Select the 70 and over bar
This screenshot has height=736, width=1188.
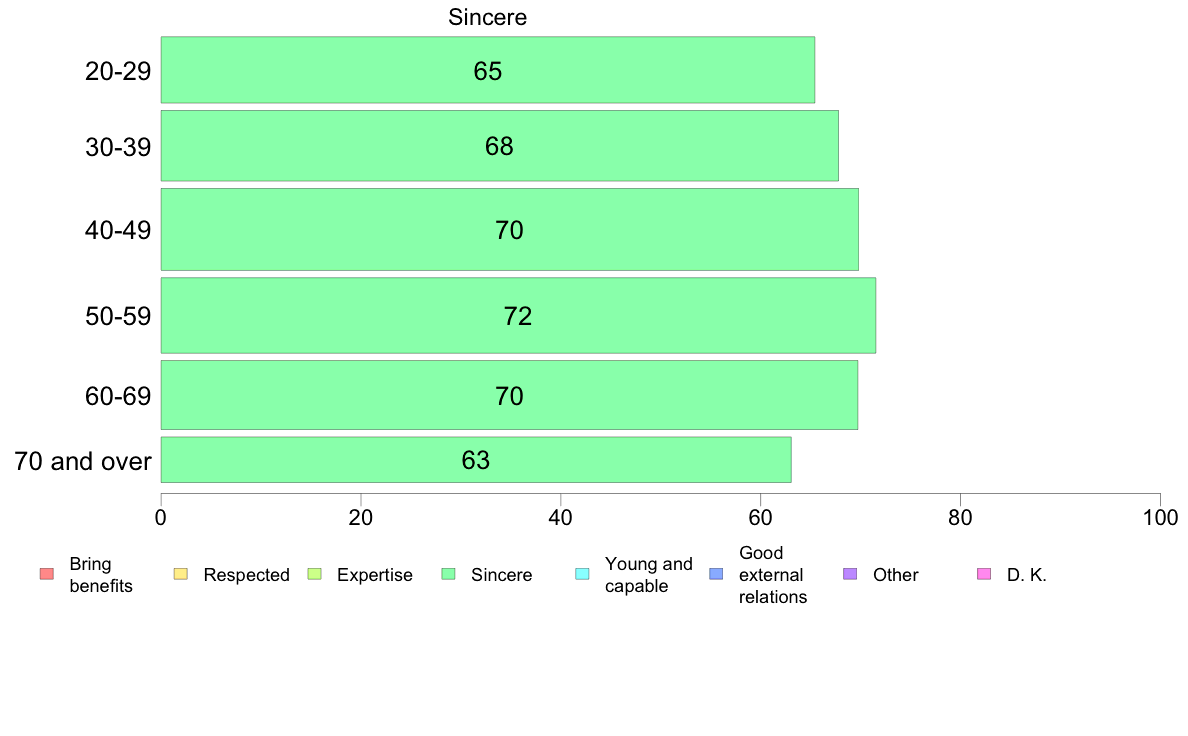tap(476, 459)
